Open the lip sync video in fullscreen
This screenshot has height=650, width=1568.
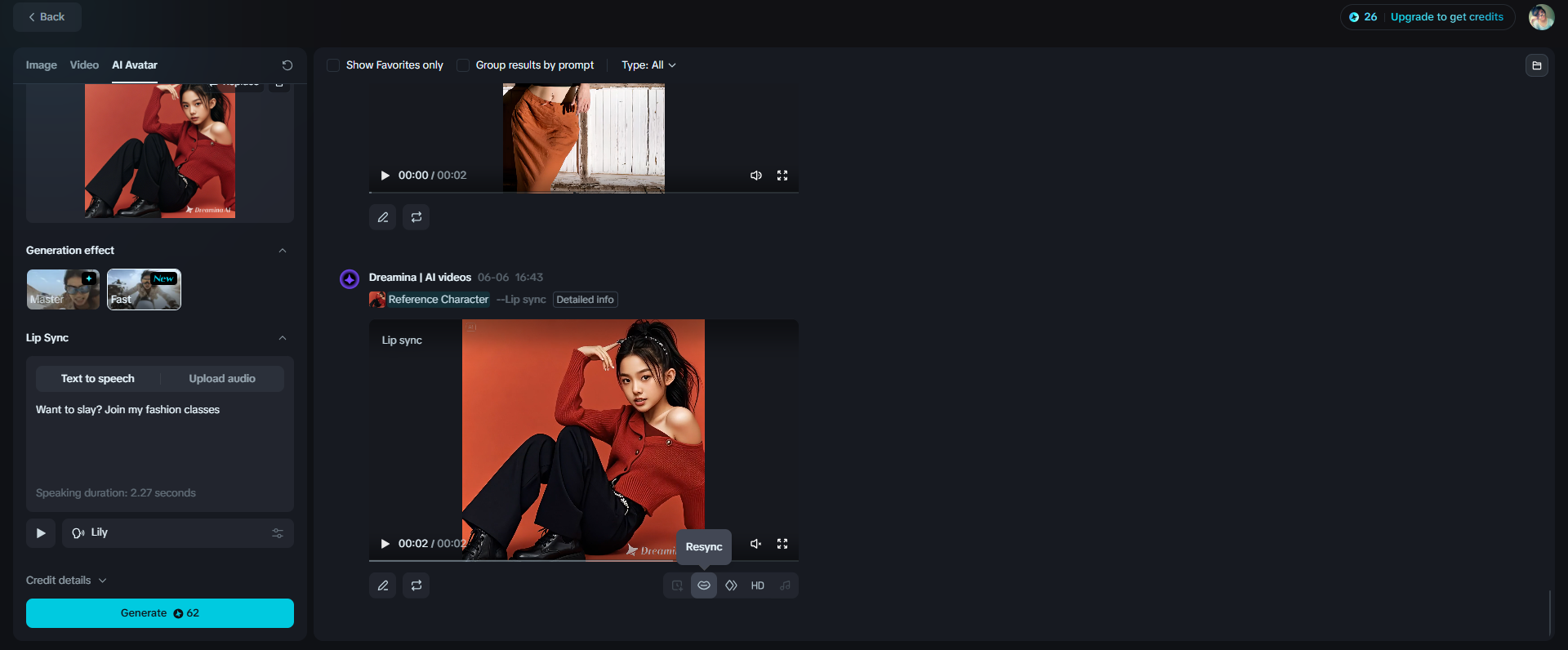pyautogui.click(x=782, y=544)
